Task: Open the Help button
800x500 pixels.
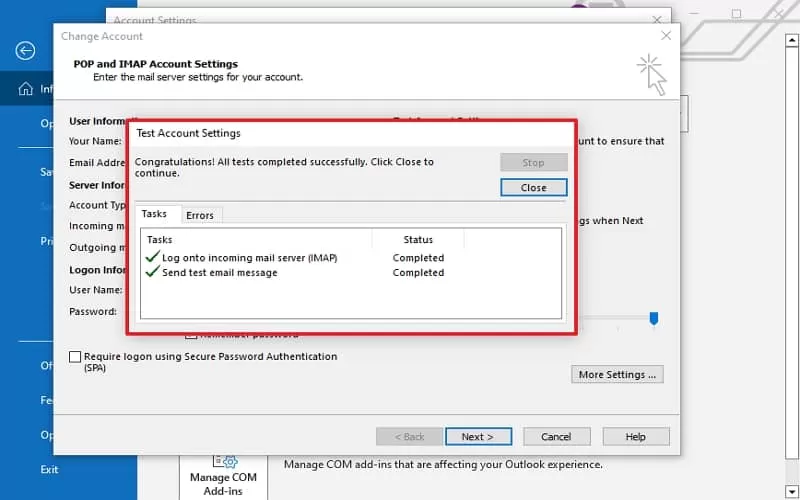Action: 636,437
